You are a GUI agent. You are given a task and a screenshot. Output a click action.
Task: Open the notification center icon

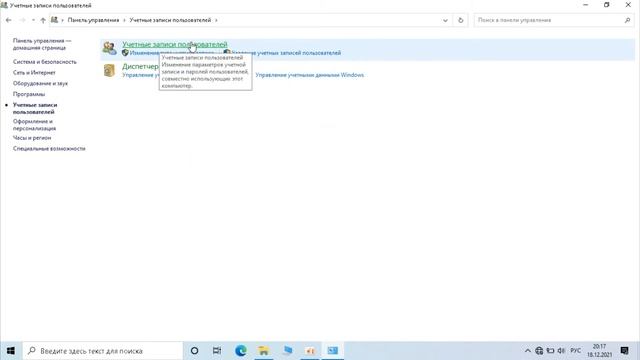[x=624, y=351]
